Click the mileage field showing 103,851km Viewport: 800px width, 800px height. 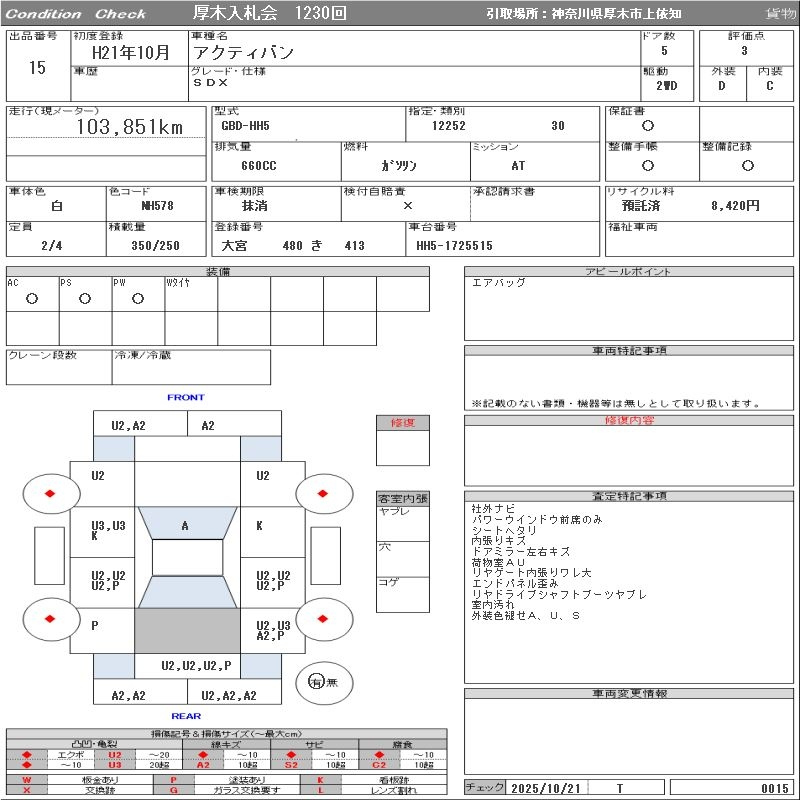[x=130, y=127]
